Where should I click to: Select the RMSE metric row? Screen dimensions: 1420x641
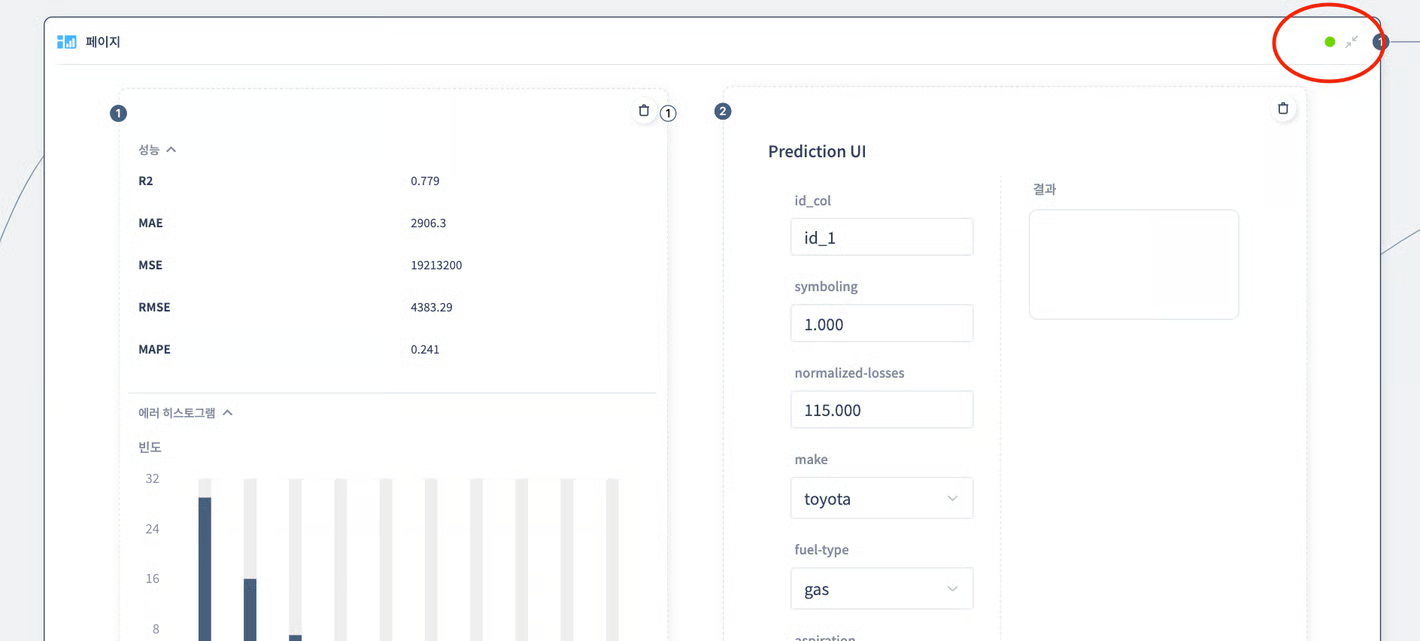click(x=390, y=307)
